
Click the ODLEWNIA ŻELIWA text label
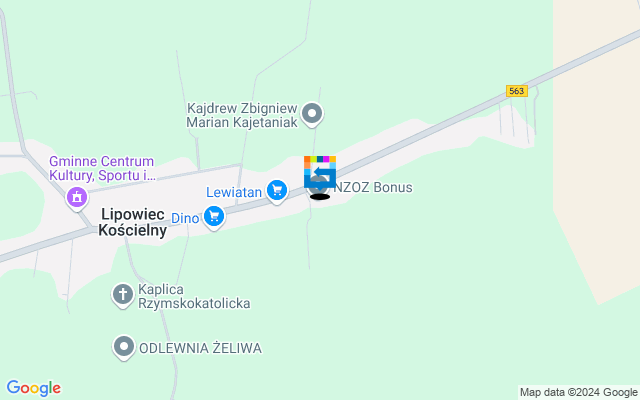coord(200,349)
